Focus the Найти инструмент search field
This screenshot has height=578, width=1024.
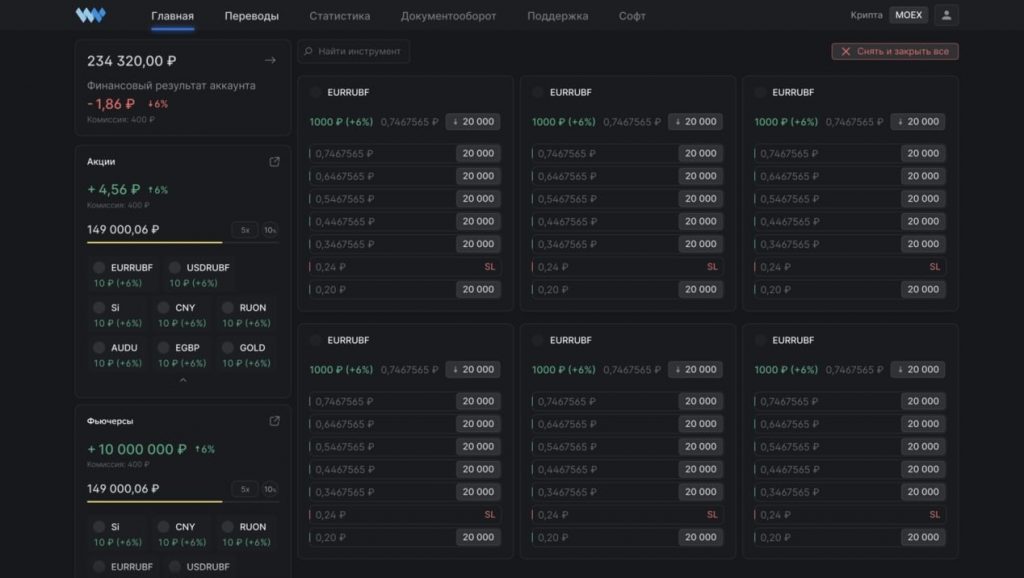358,51
